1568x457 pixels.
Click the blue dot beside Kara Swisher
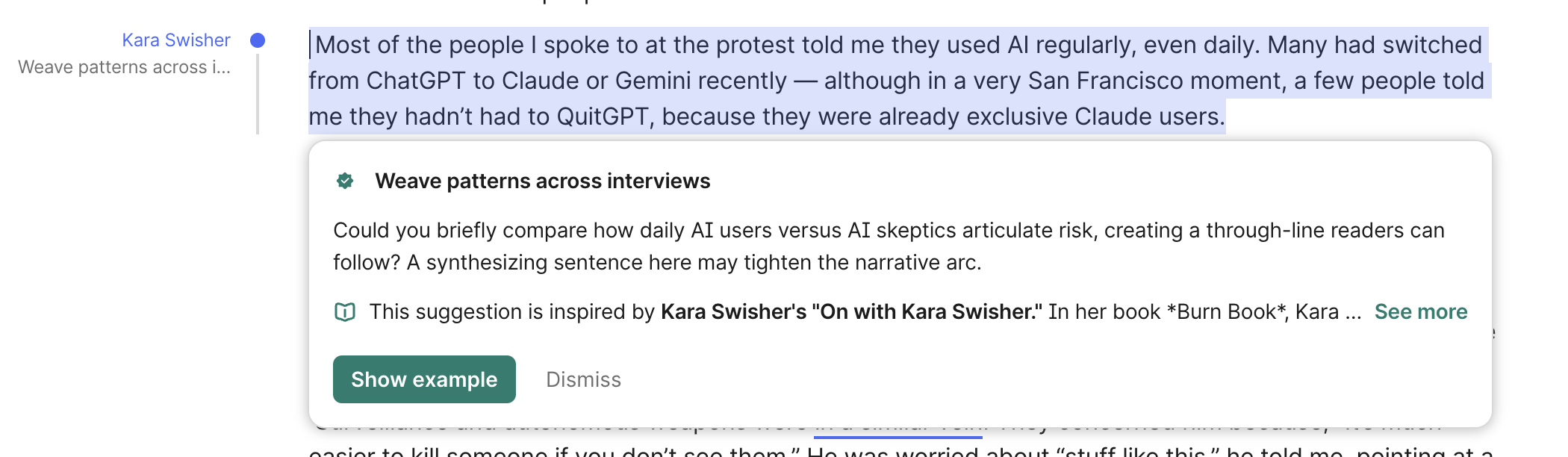coord(258,40)
